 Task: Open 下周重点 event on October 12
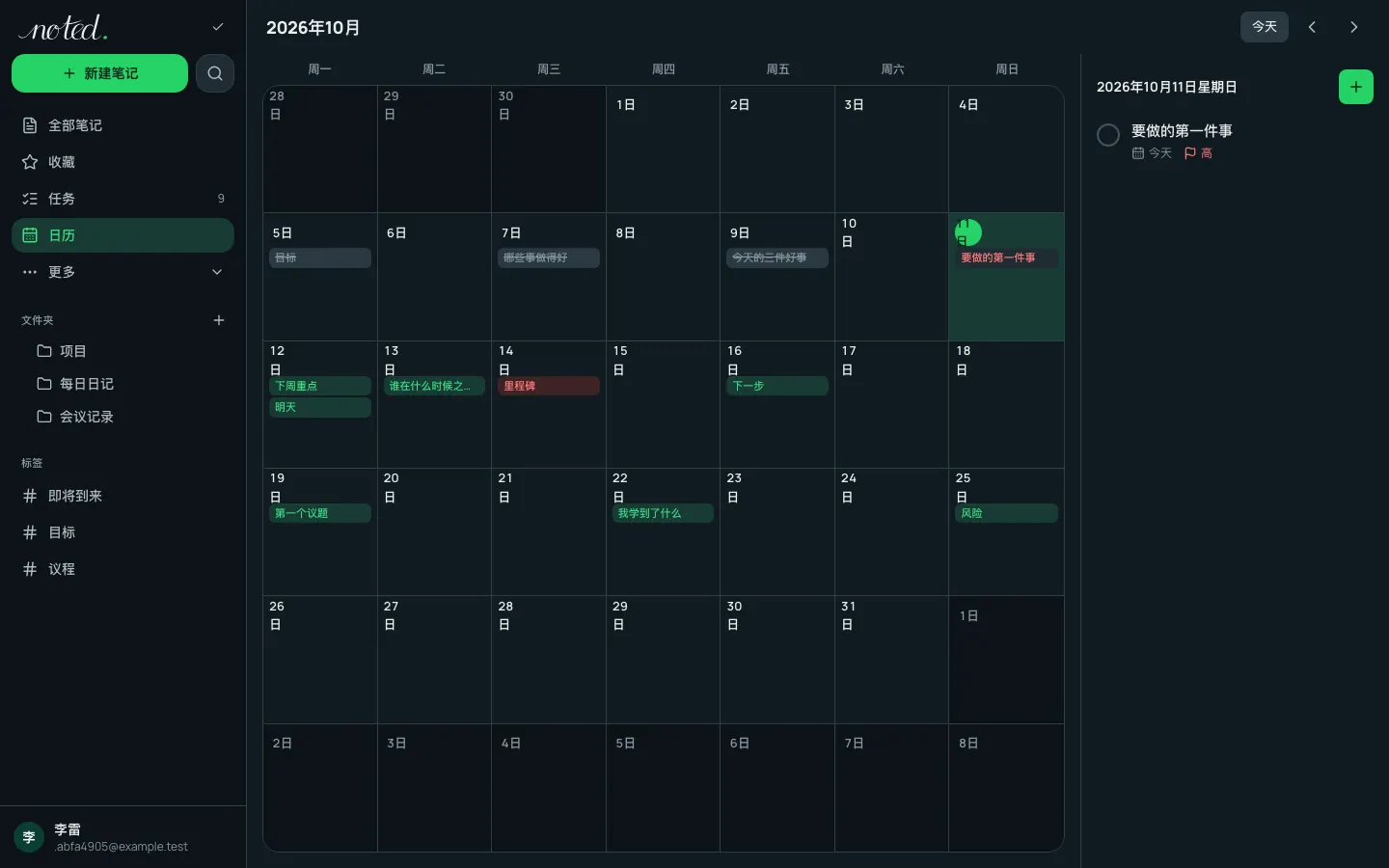(320, 386)
